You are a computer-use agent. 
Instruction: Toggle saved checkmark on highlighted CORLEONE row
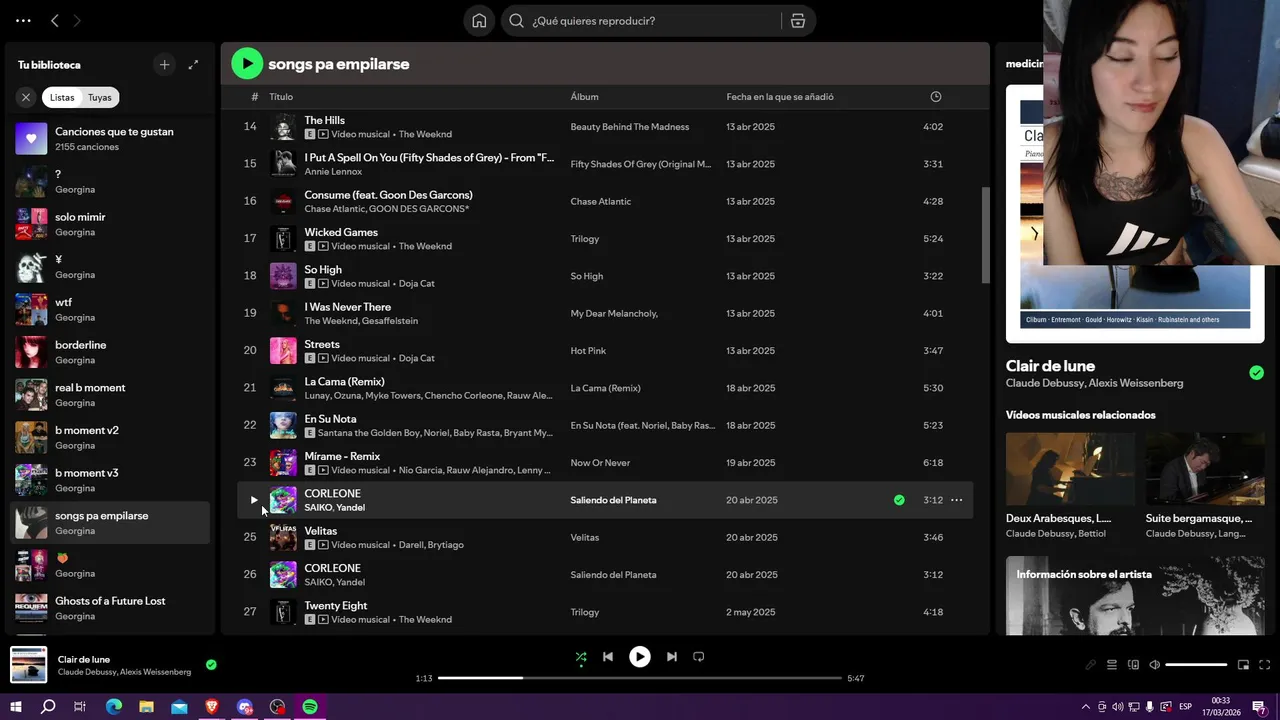point(899,500)
